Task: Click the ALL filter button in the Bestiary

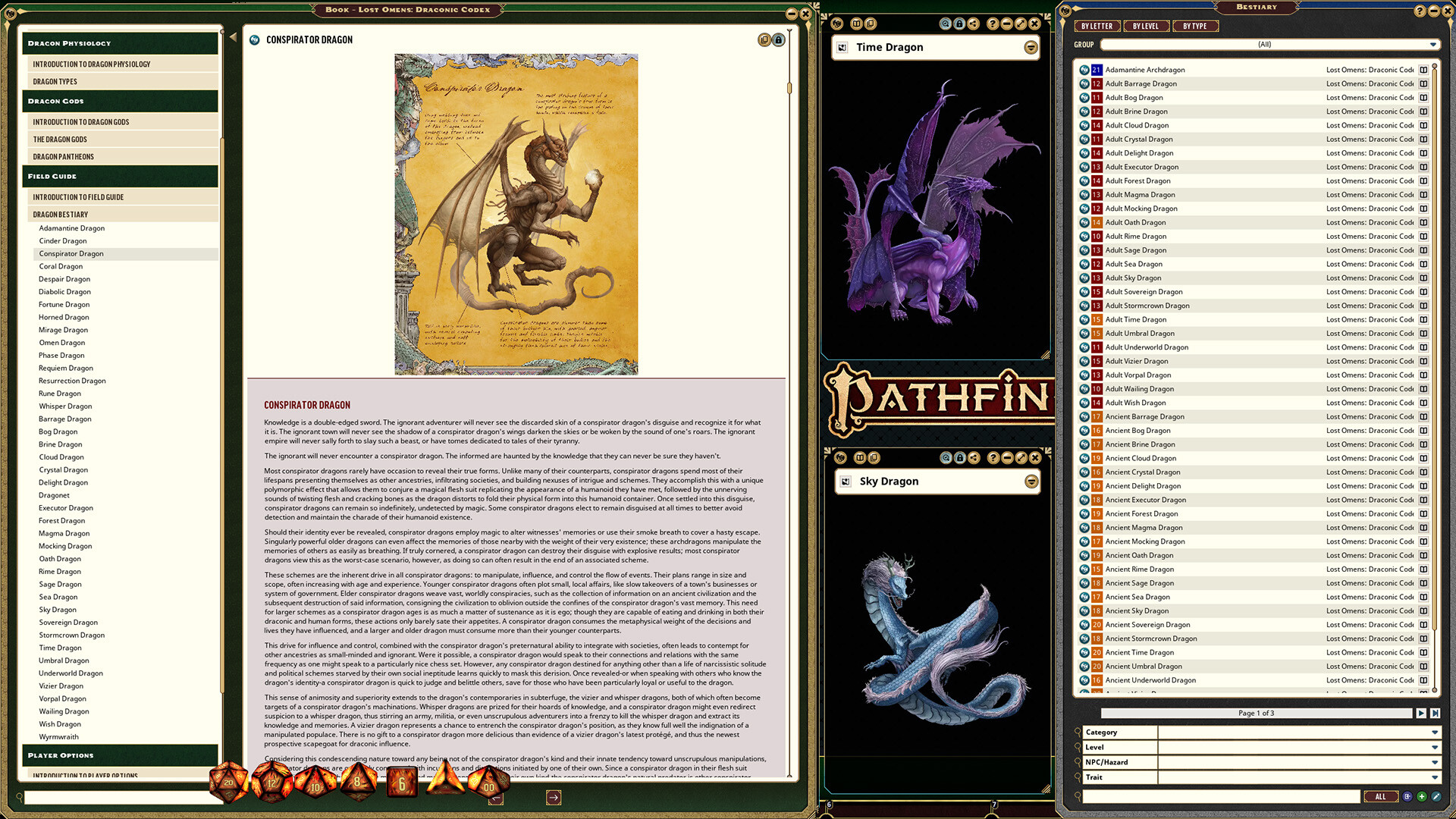Action: 1382,796
